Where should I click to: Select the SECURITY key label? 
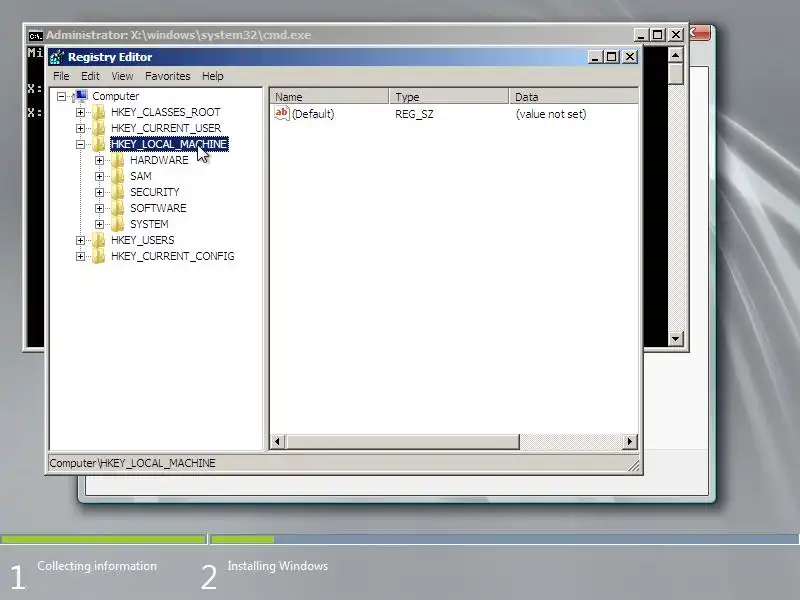155,192
